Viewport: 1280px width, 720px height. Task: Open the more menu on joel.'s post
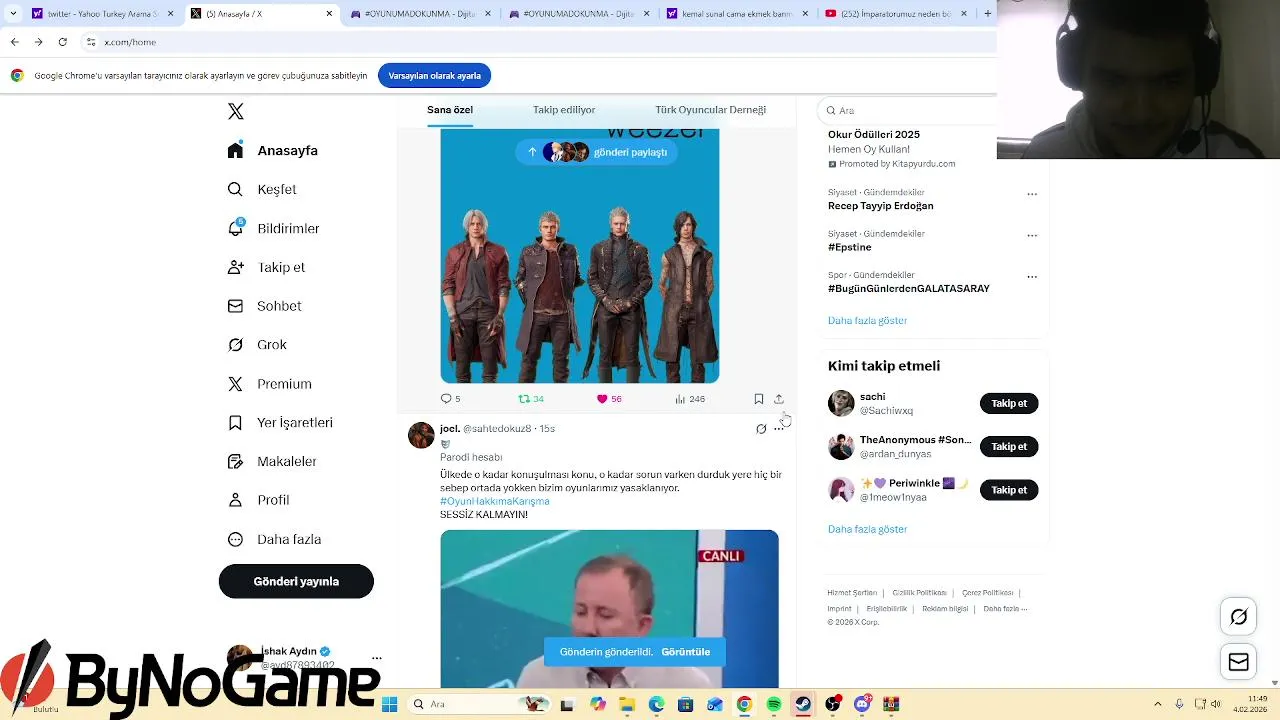coord(779,429)
